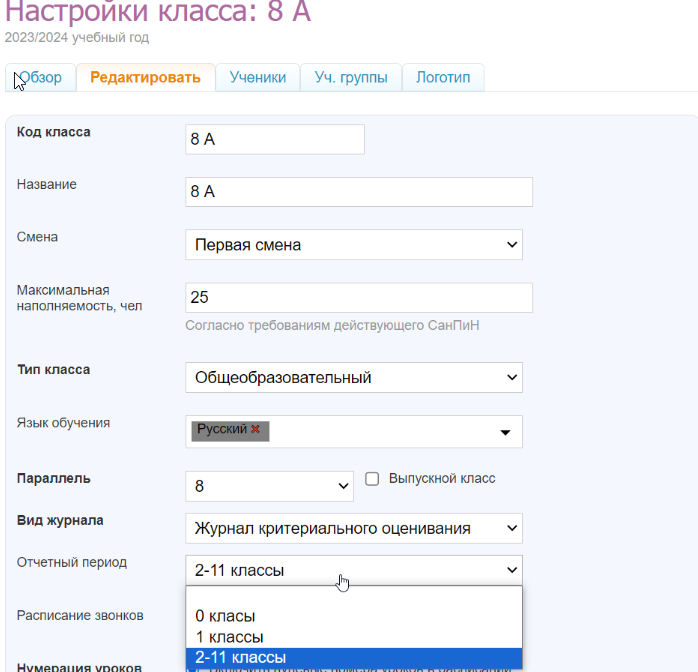Select the 1 классы option
Viewport: 698px width, 672px height.
pyautogui.click(x=229, y=637)
